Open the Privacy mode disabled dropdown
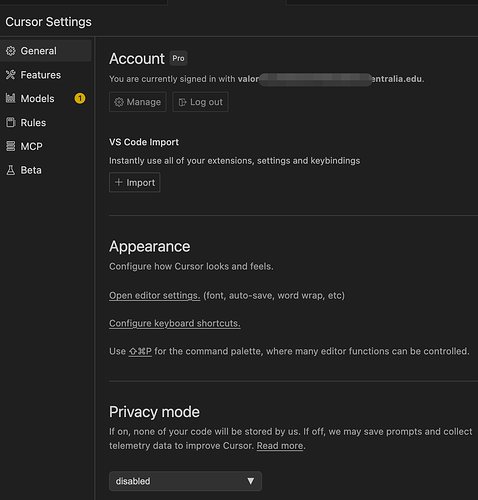Image resolution: width=478 pixels, height=500 pixels. coord(185,481)
